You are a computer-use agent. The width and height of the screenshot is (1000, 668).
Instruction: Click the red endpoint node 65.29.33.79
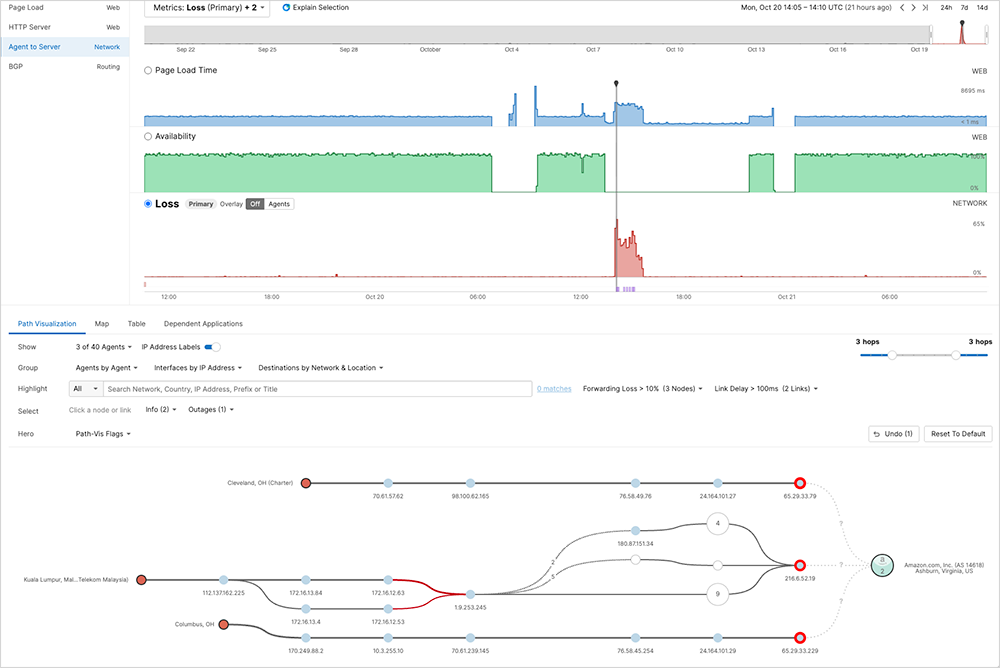(x=799, y=482)
